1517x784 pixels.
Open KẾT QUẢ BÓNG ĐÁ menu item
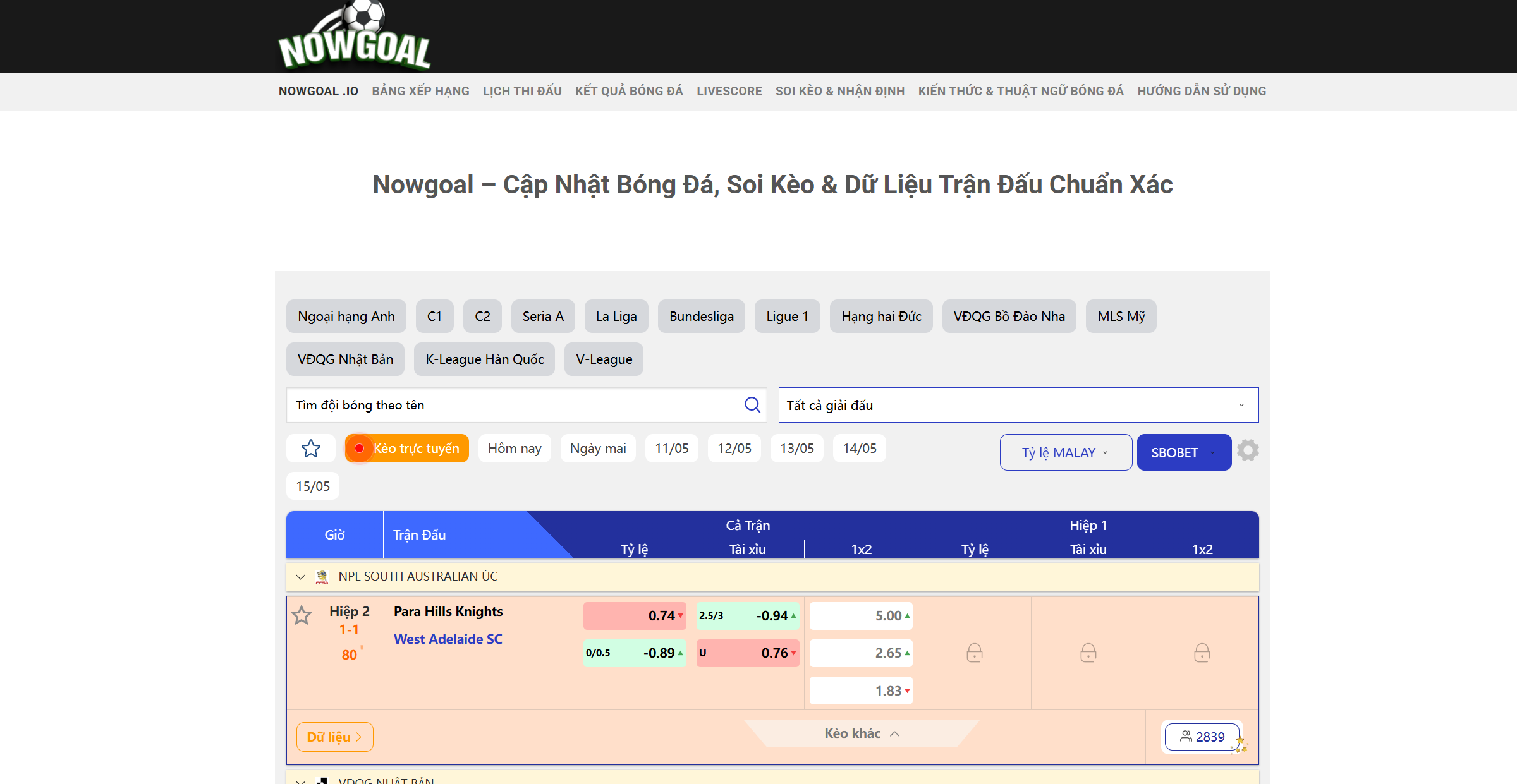point(629,91)
